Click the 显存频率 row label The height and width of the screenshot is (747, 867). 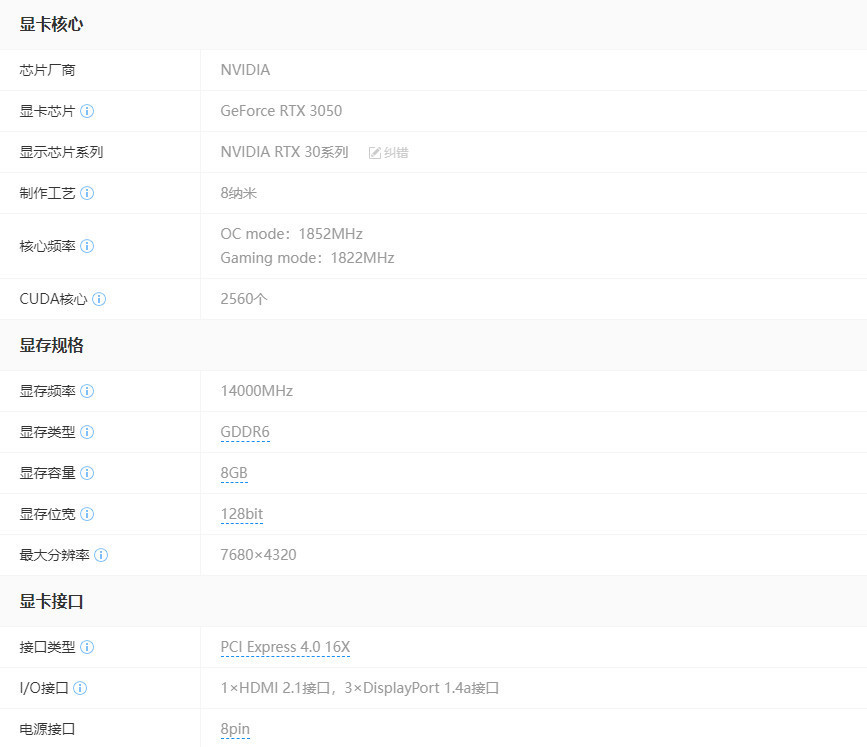tap(47, 391)
